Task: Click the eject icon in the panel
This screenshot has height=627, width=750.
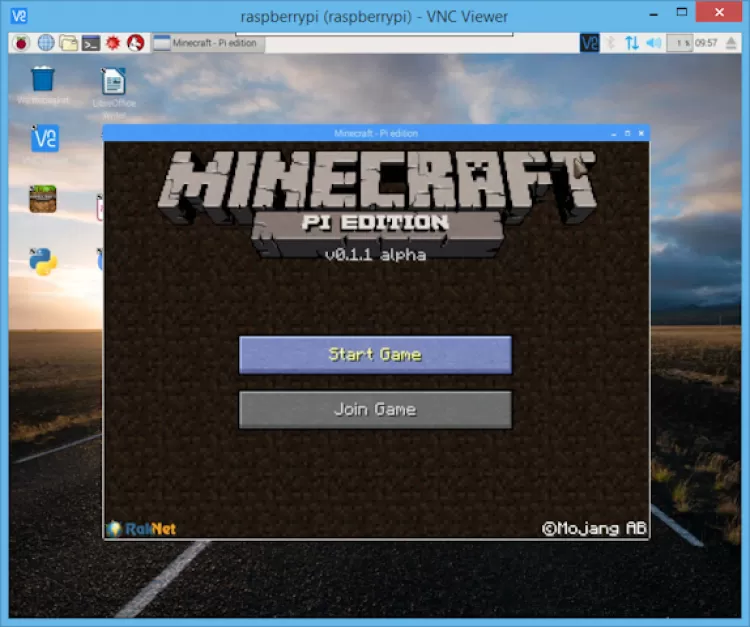Action: pos(731,43)
